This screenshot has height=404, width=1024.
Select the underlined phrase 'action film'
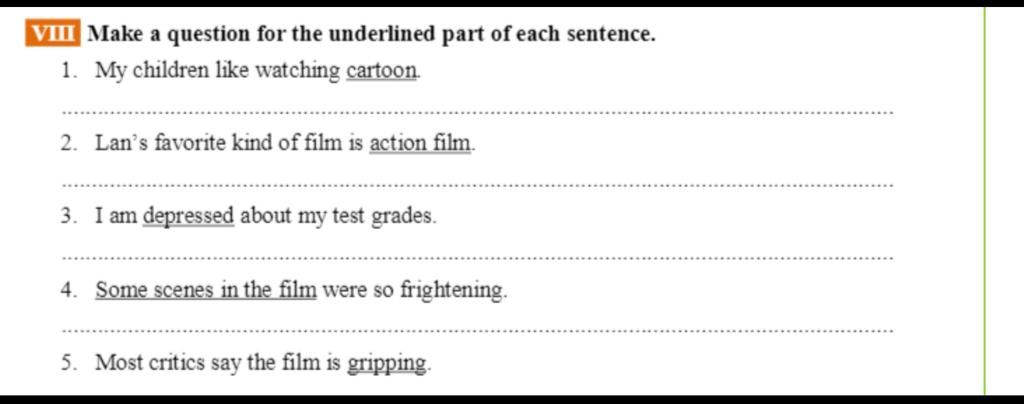[421, 142]
